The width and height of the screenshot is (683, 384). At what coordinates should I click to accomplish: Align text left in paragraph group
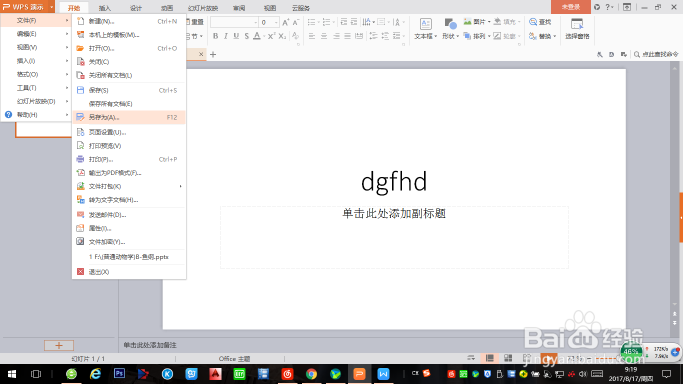coord(312,36)
